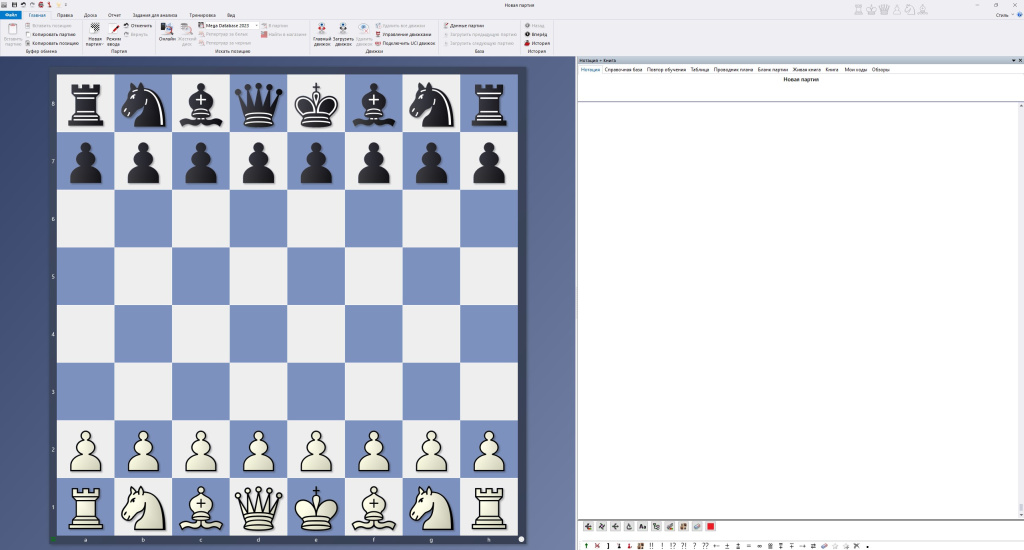
Task: Select the Live book (Живая книга) pane tab
Action: click(807, 69)
